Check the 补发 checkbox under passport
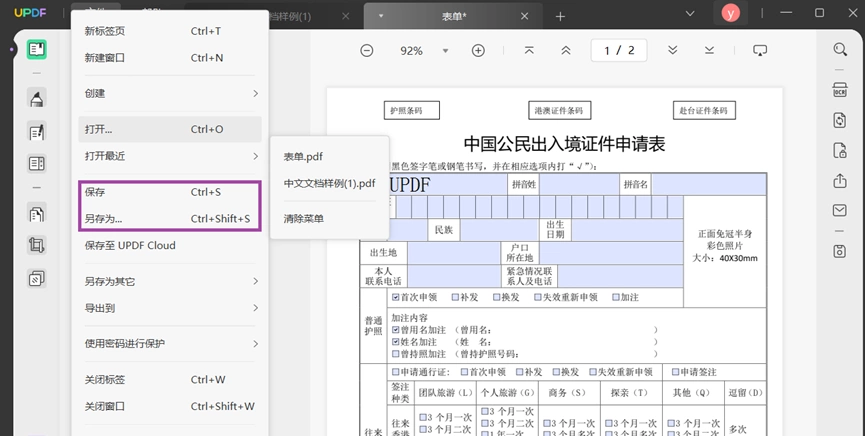This screenshot has height=436, width=865. 455,297
